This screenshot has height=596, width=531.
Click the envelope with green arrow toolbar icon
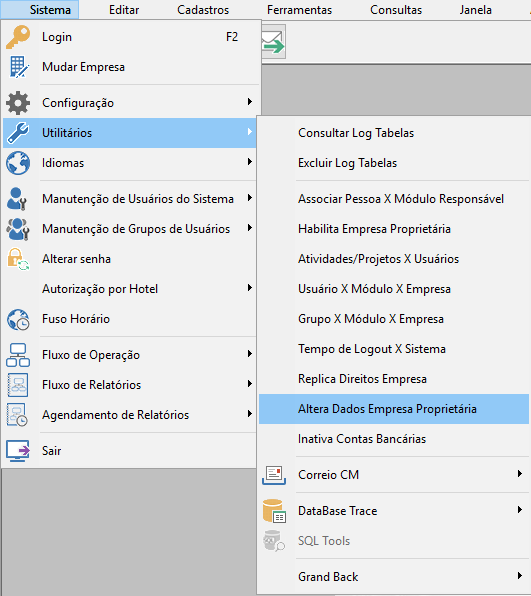pos(273,42)
